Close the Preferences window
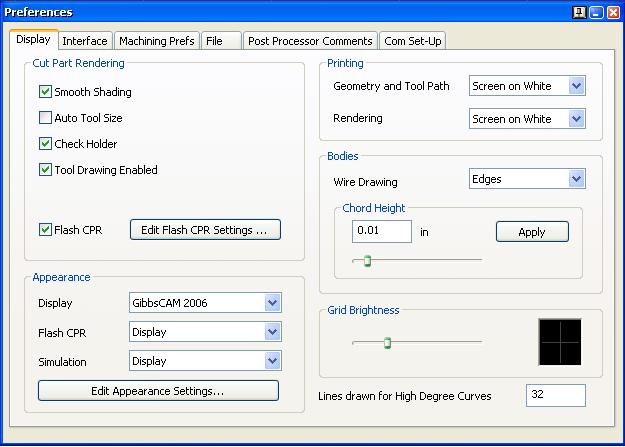This screenshot has height=447, width=625. [x=613, y=12]
